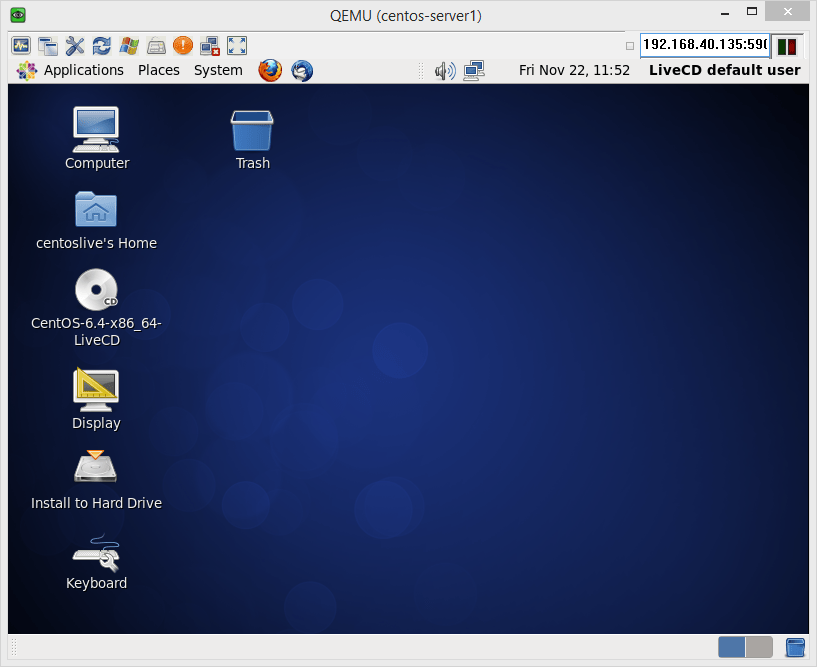This screenshot has width=817, height=667.
Task: Launch Firefox from the top panel
Action: click(x=270, y=70)
